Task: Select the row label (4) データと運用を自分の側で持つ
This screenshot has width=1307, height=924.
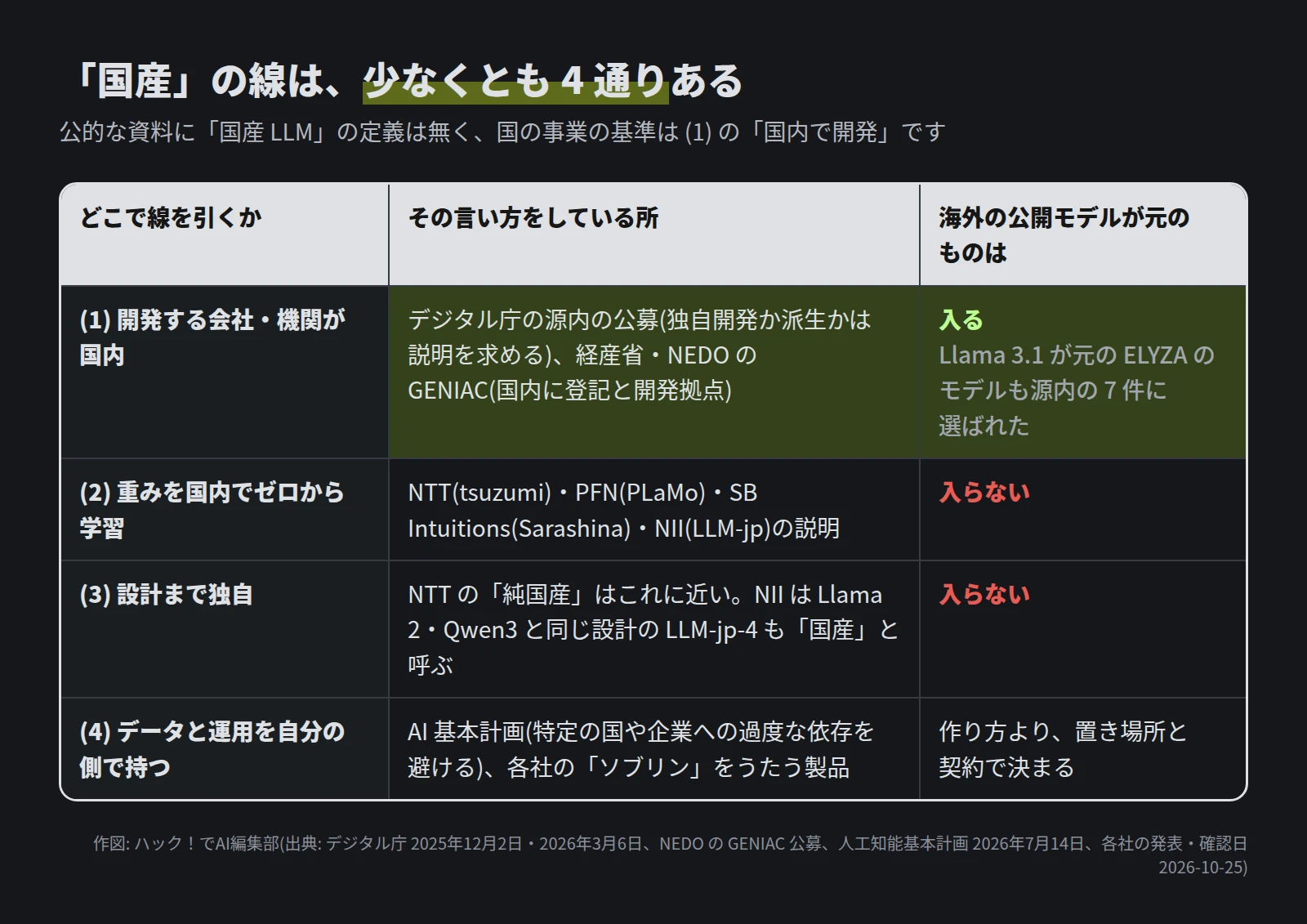Action: point(212,749)
